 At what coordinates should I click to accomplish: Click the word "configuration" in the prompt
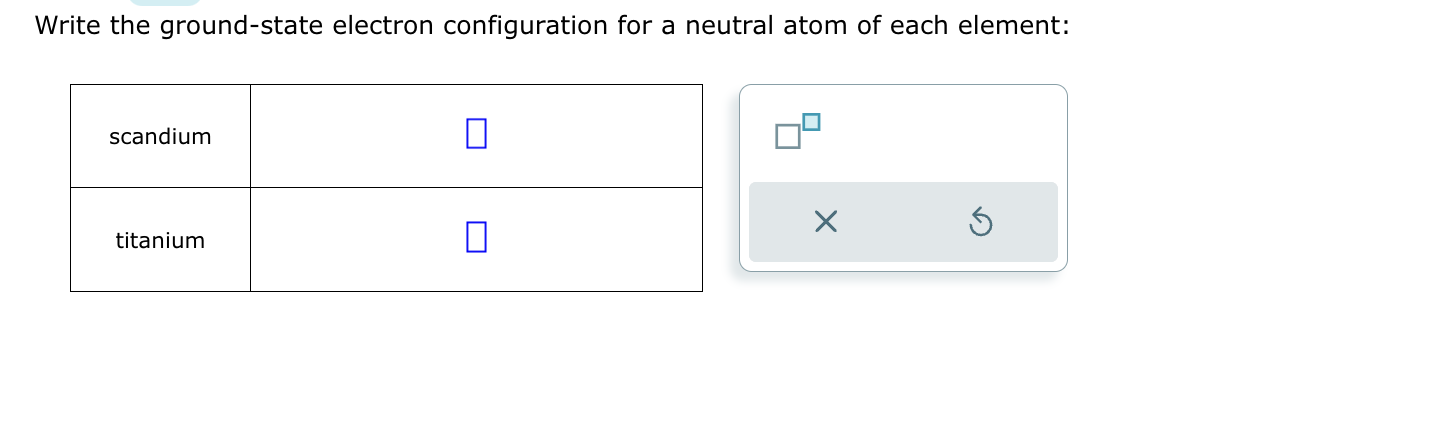[x=525, y=26]
